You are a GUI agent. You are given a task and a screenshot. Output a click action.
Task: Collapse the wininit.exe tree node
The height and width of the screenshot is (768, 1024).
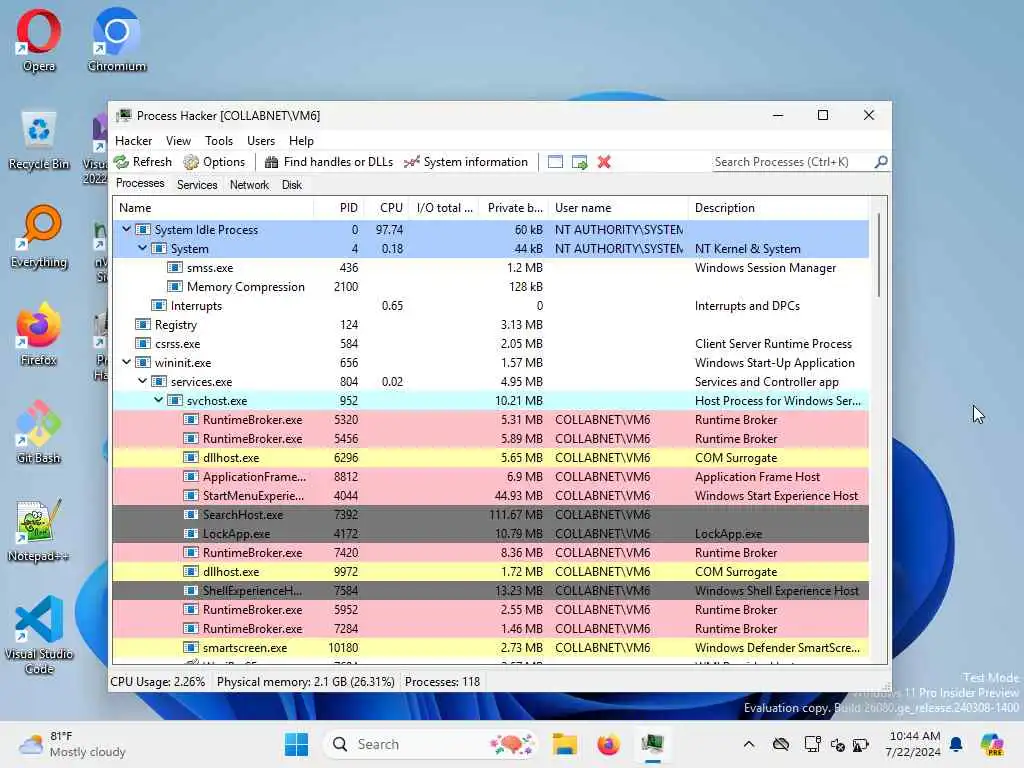(127, 362)
